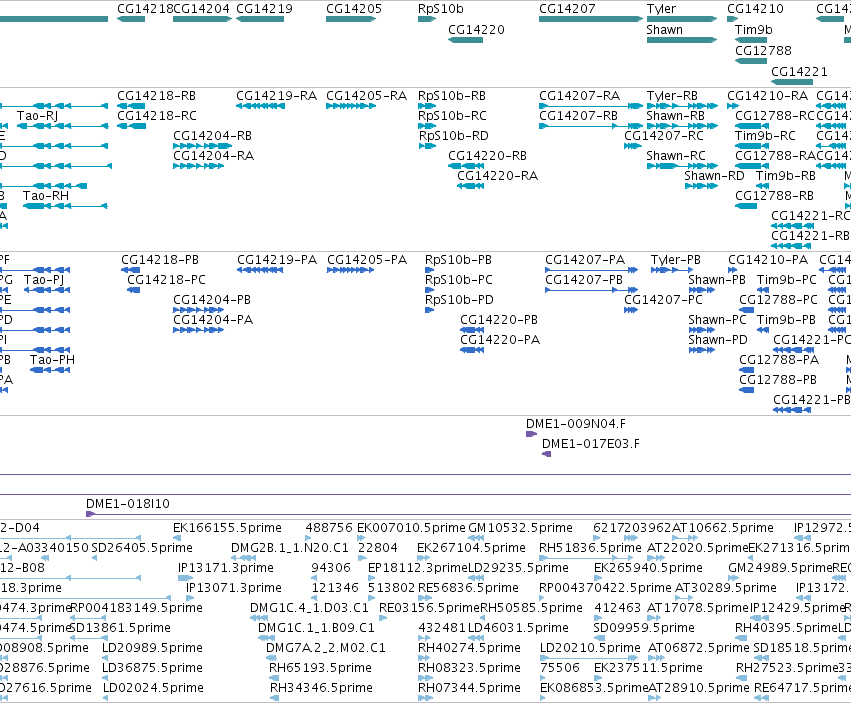Viewport: 851px width, 703px height.
Task: Click the RpS10b-RB transcript label
Action: [x=452, y=96]
